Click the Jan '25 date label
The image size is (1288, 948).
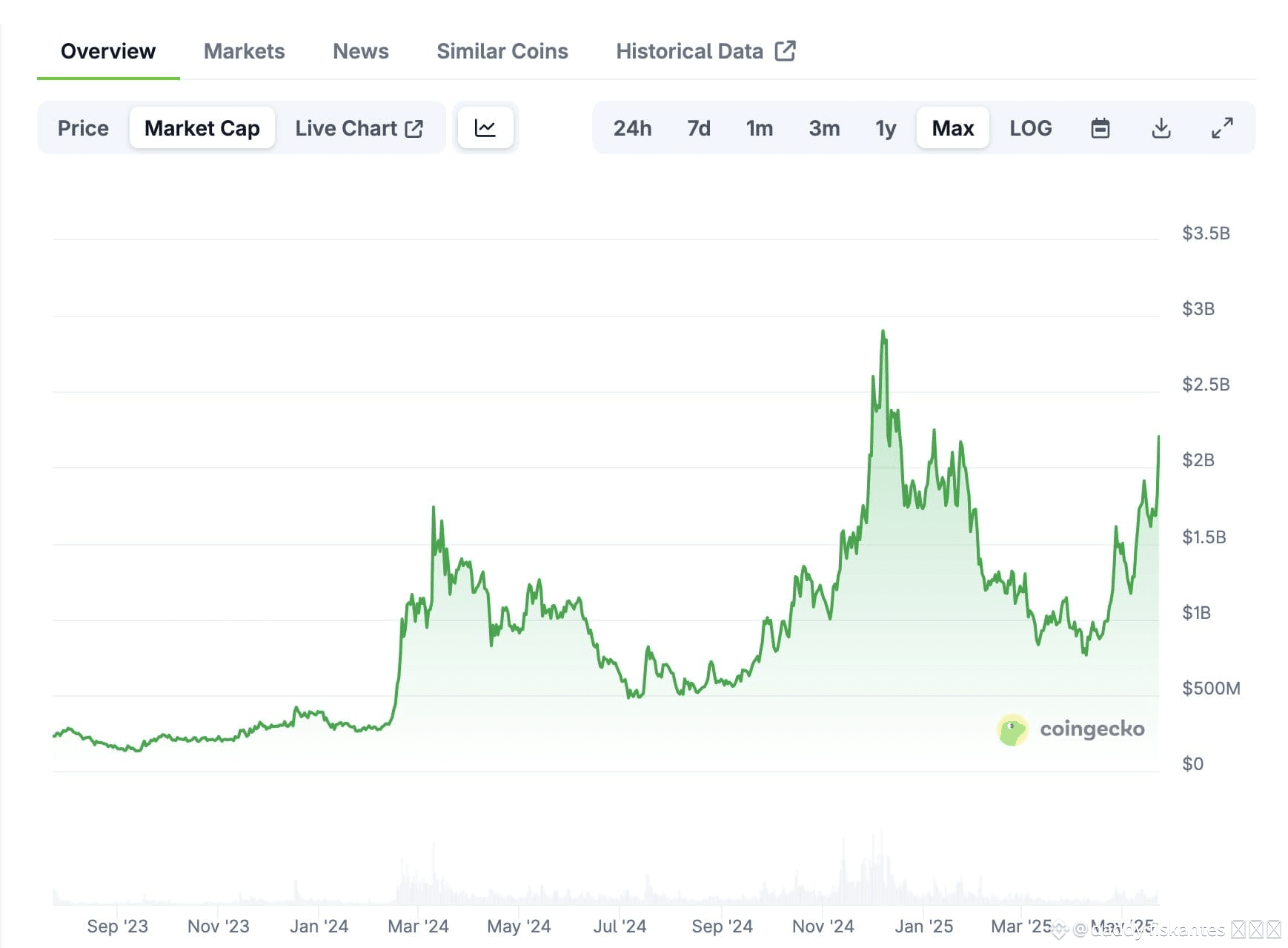(923, 927)
